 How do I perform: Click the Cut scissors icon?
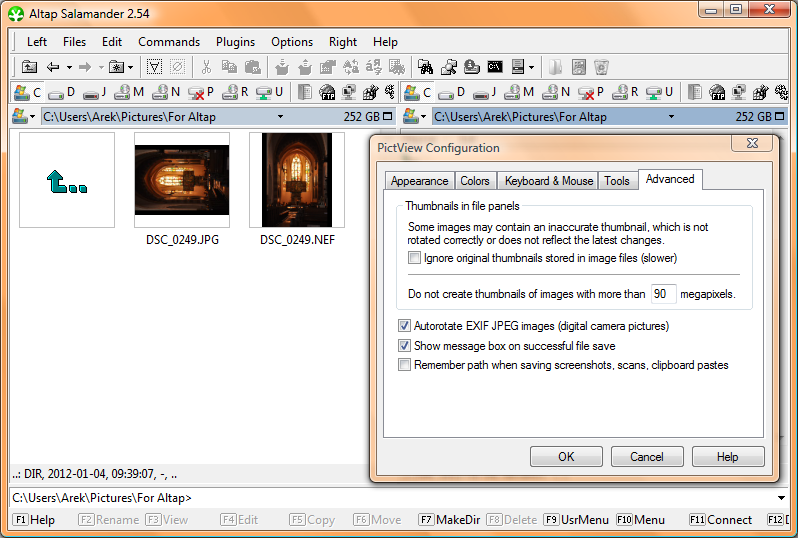[x=206, y=67]
